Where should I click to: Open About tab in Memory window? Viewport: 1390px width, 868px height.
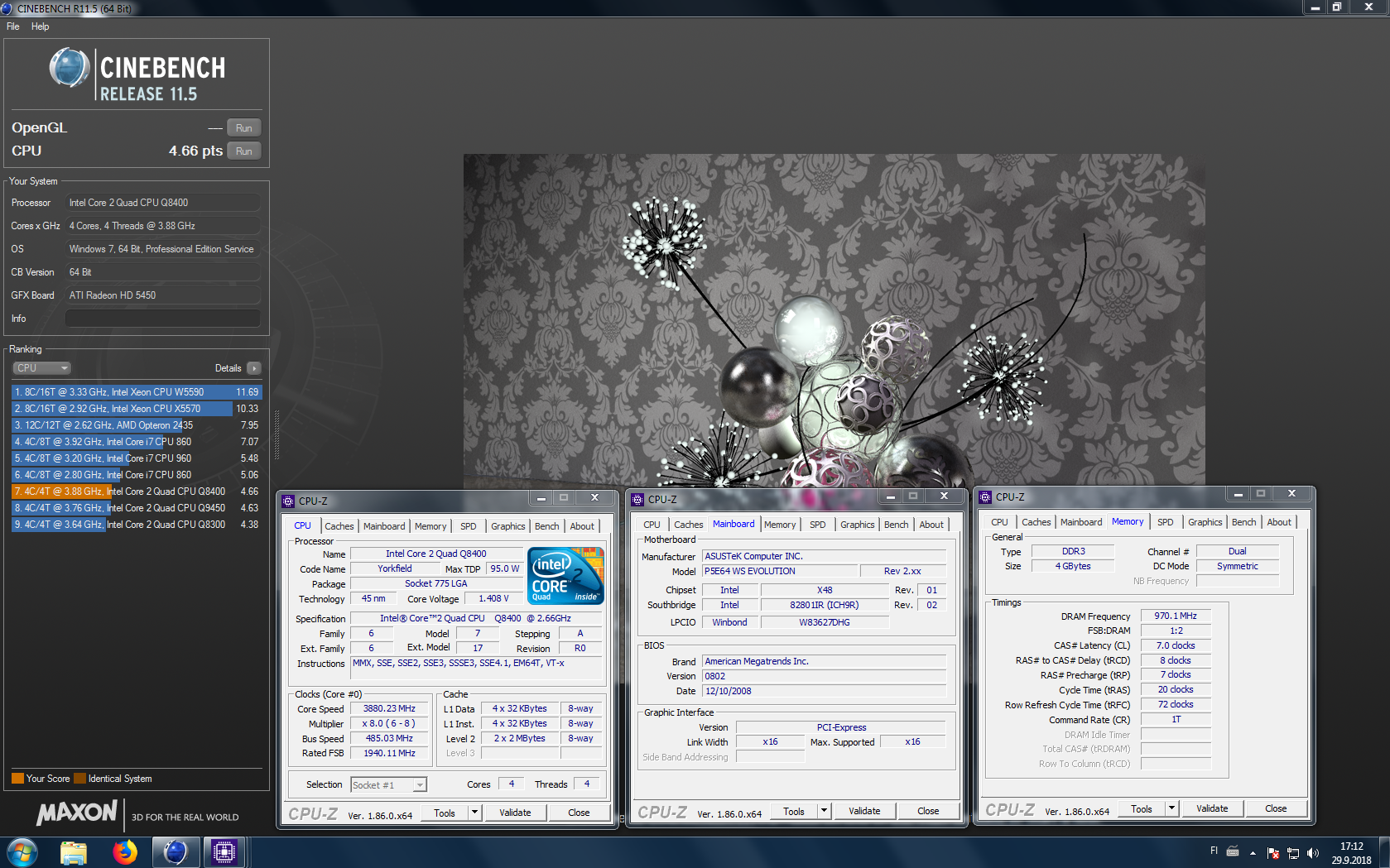tap(1279, 522)
